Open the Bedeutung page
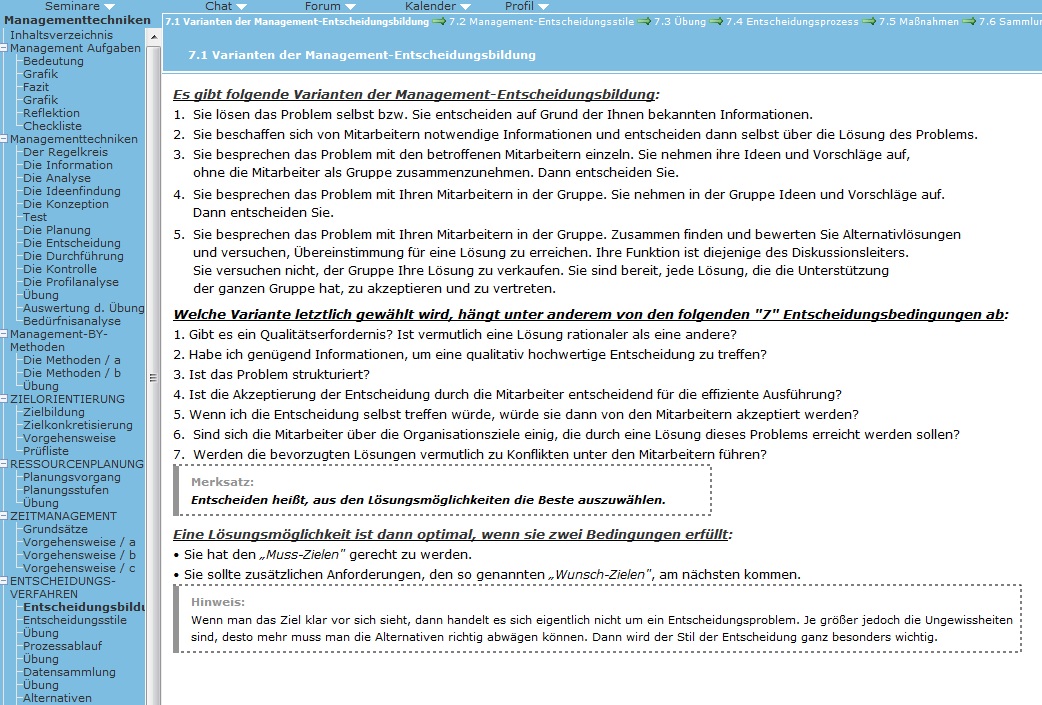Image resolution: width=1042 pixels, height=705 pixels. click(53, 61)
